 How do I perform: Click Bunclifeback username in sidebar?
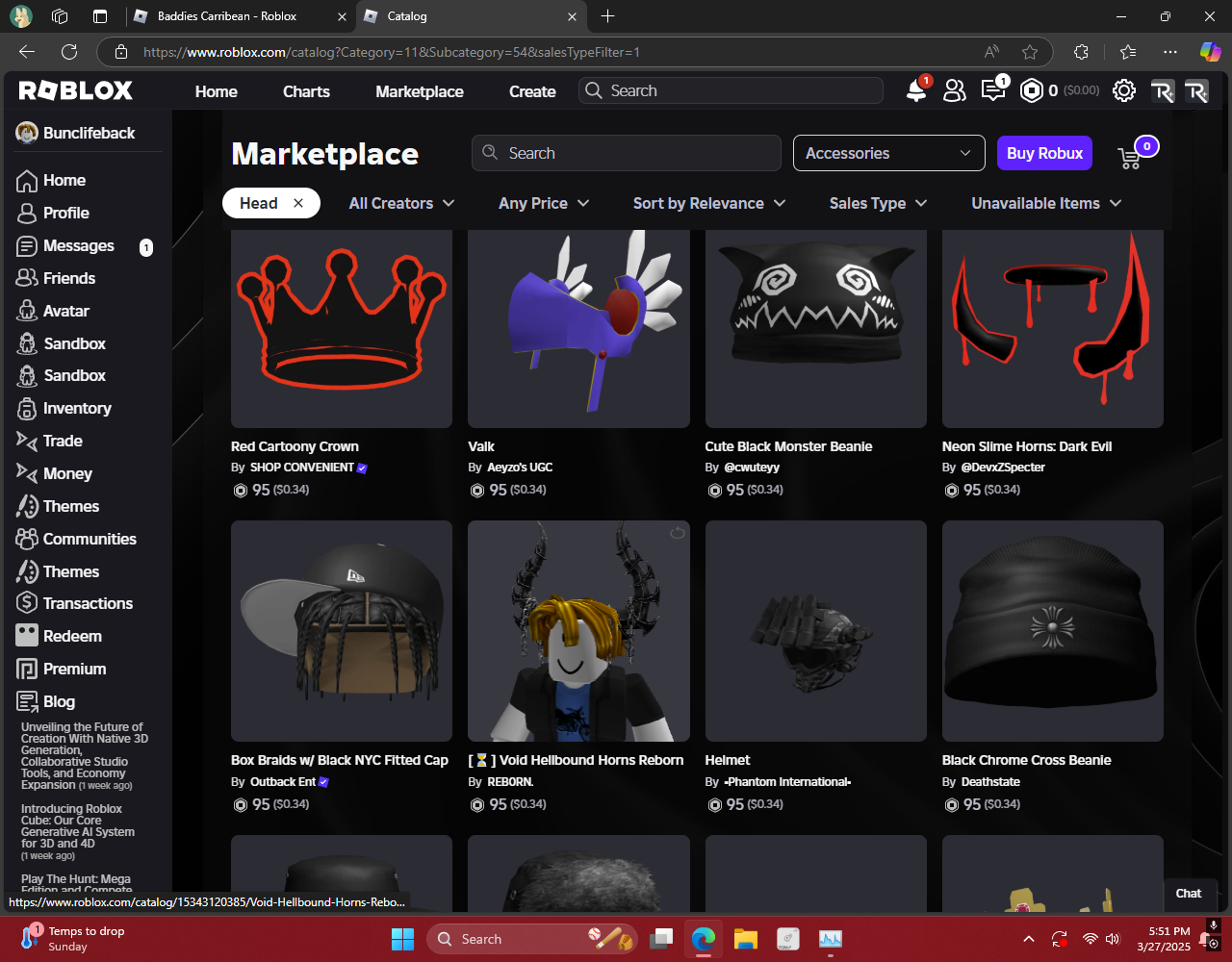click(89, 133)
